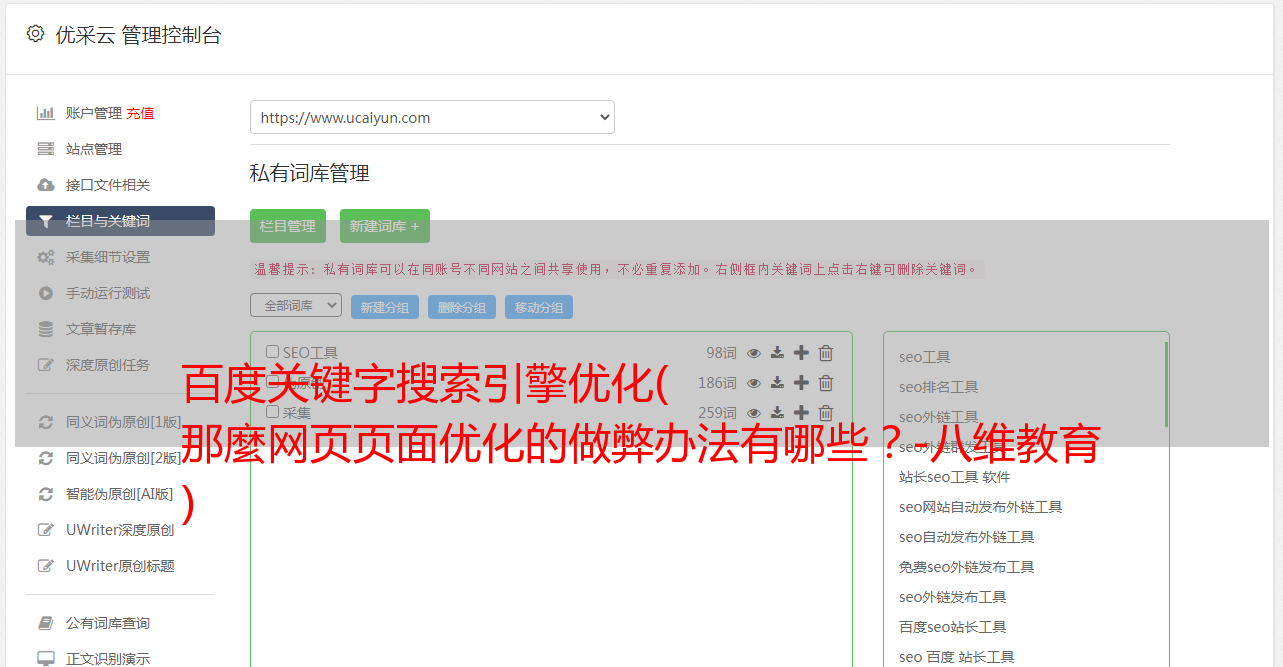Select keyword seo网站自动发布外链工具
Image resolution: width=1283 pixels, height=667 pixels.
980,507
